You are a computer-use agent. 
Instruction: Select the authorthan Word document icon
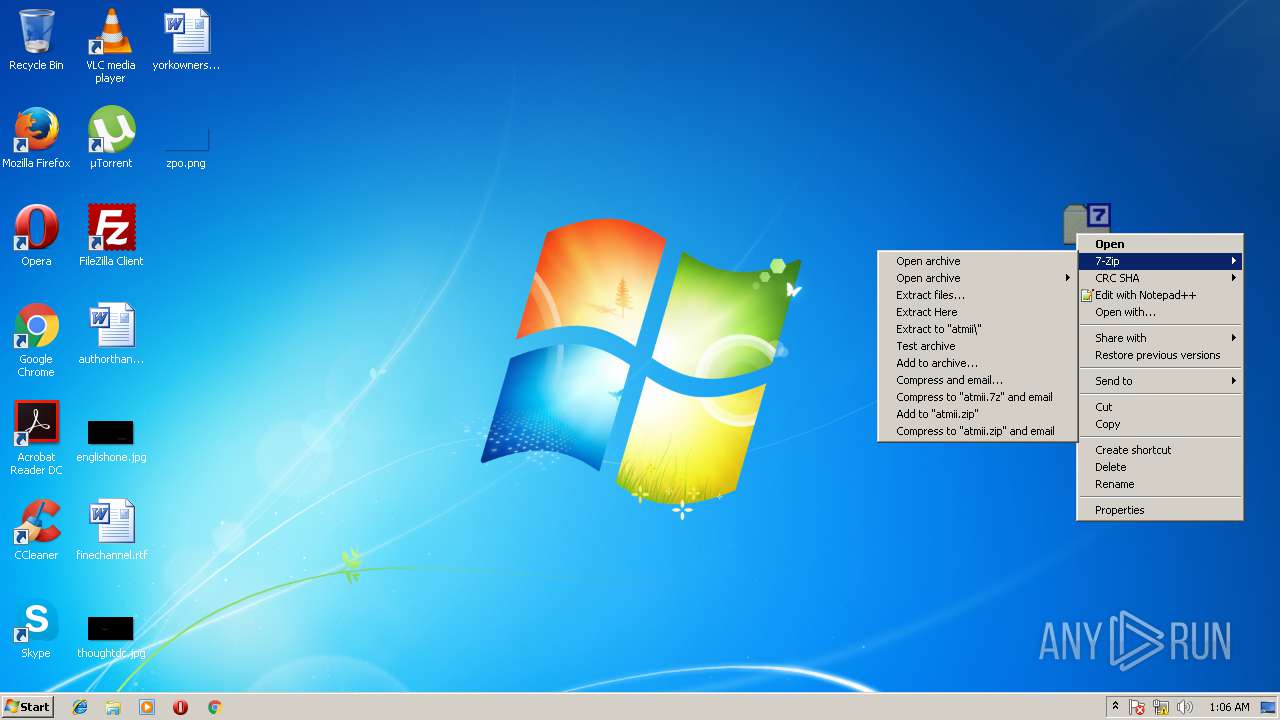click(x=111, y=334)
